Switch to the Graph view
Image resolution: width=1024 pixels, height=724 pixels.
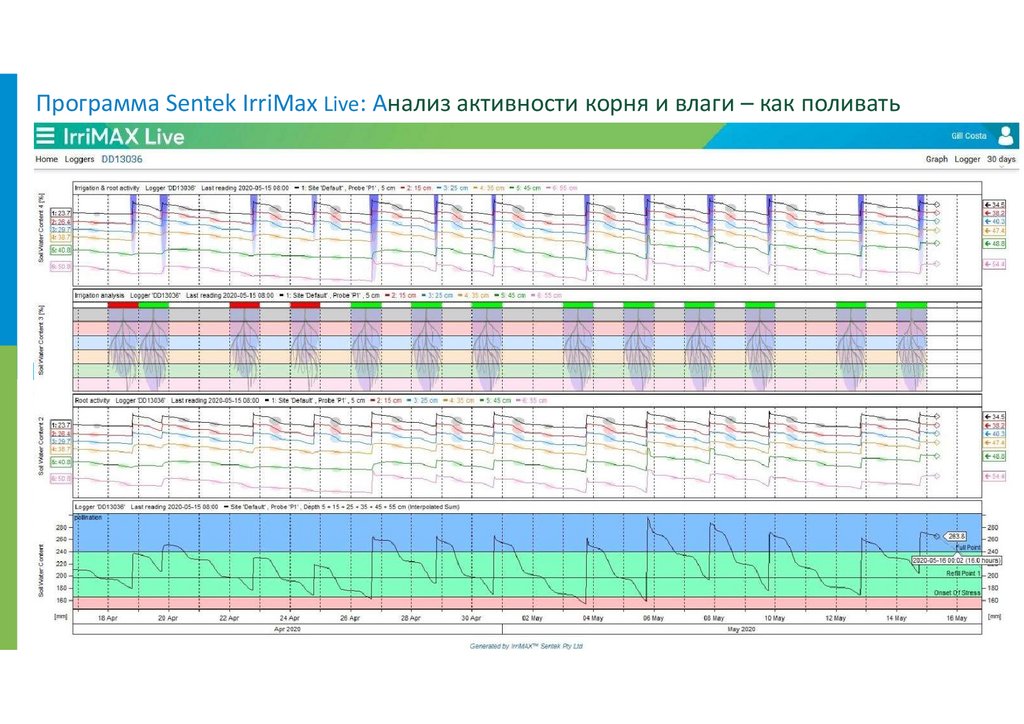pyautogui.click(x=936, y=159)
